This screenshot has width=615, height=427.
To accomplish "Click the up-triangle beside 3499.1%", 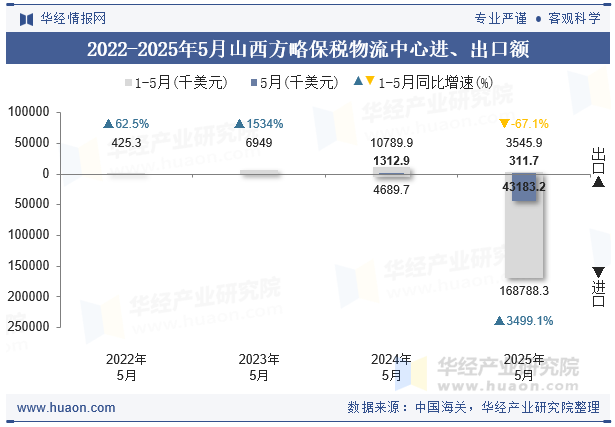I will coord(499,321).
